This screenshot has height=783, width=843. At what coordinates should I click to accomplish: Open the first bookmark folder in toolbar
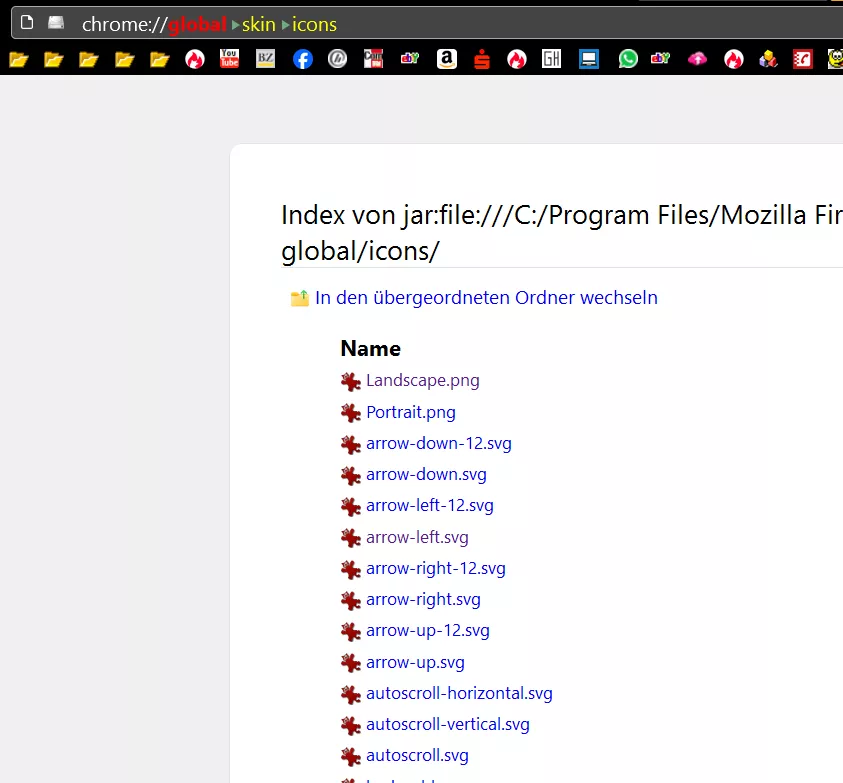(x=19, y=59)
